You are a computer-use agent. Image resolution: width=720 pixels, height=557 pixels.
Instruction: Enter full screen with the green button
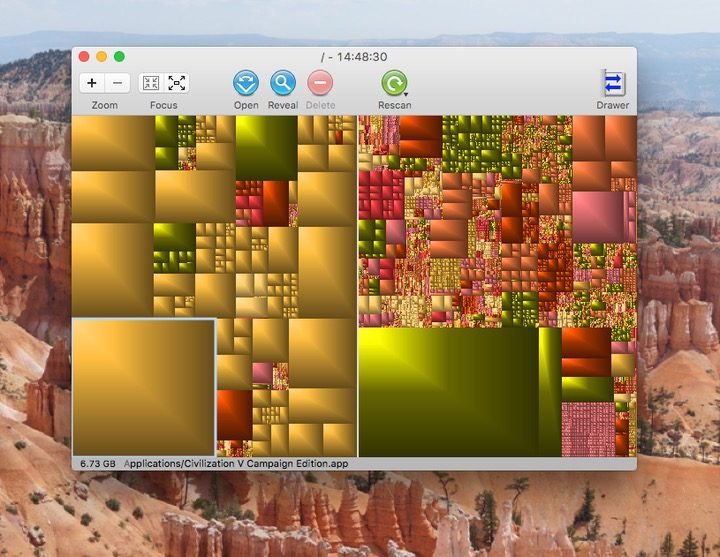(119, 57)
